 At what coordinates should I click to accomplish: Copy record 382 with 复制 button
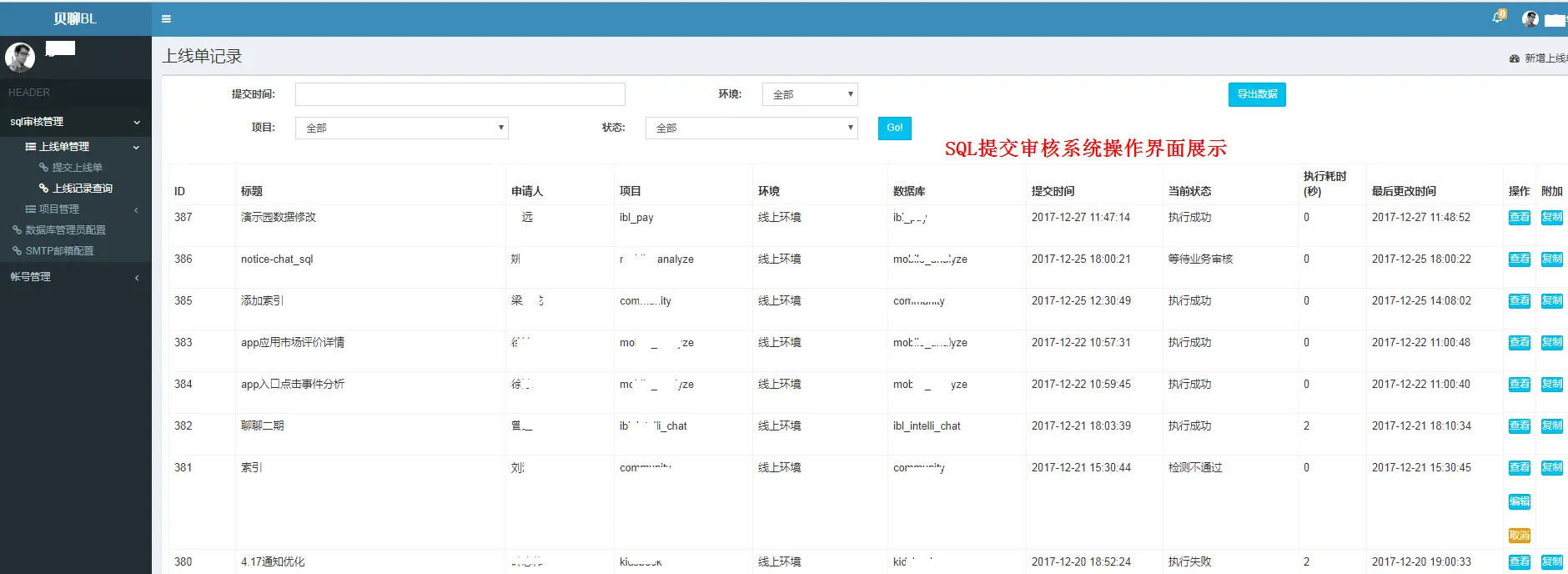tap(1552, 425)
